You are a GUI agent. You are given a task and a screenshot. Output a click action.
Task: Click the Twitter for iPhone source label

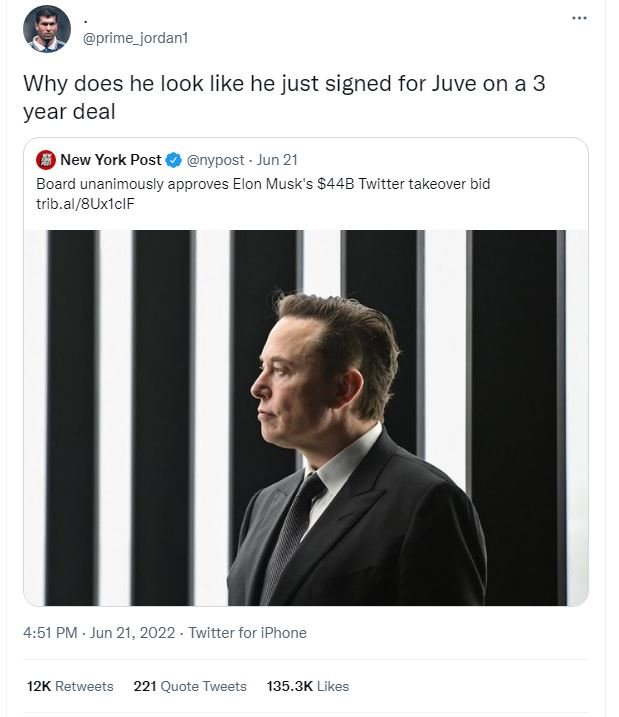(247, 633)
